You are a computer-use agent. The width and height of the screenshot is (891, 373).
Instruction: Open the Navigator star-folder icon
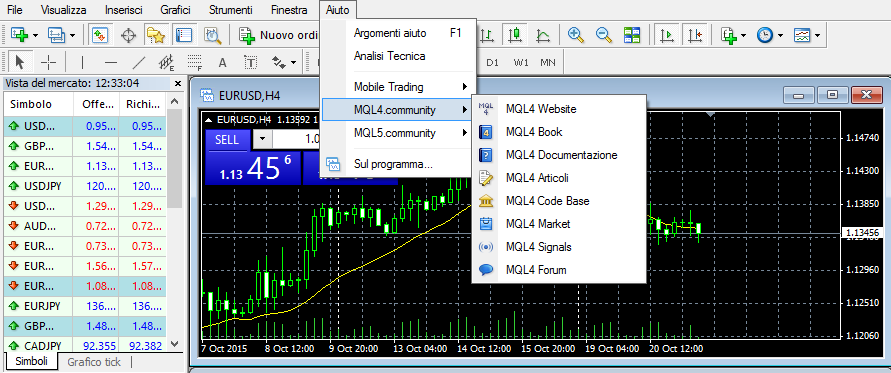pos(156,35)
